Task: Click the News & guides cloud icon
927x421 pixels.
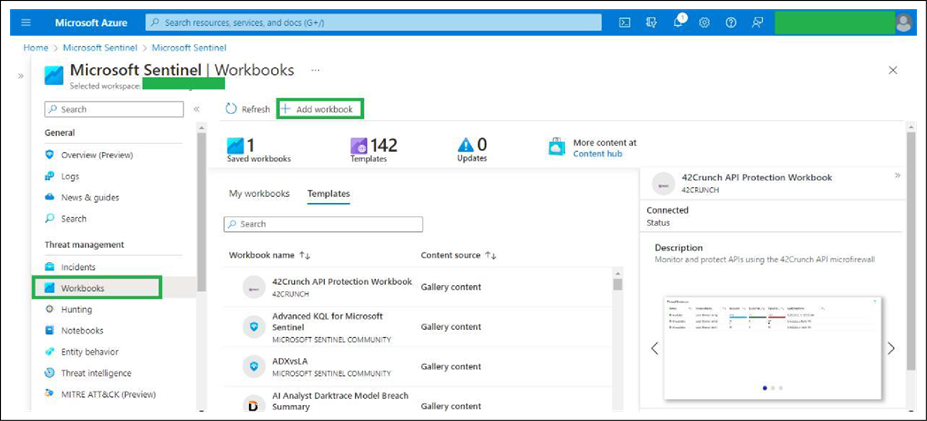Action: tap(50, 197)
